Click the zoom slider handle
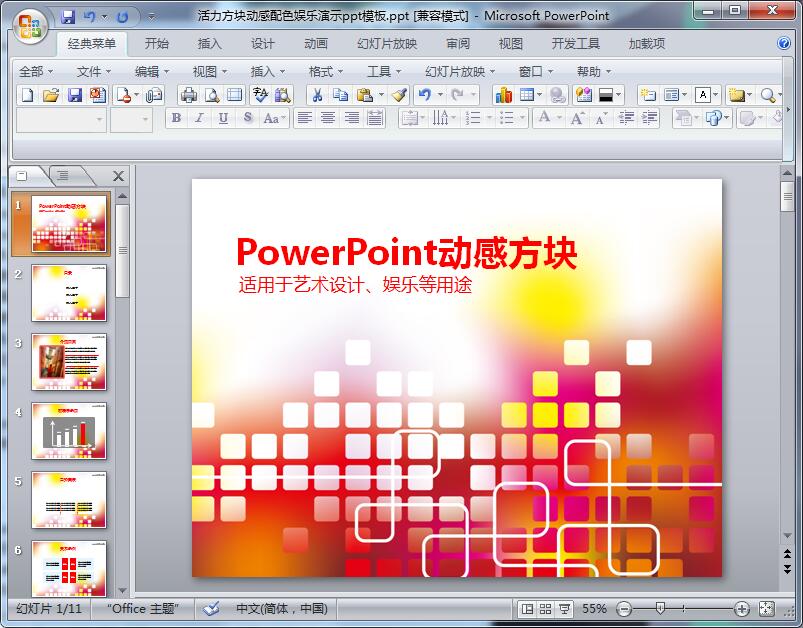The width and height of the screenshot is (803, 628). click(x=660, y=609)
